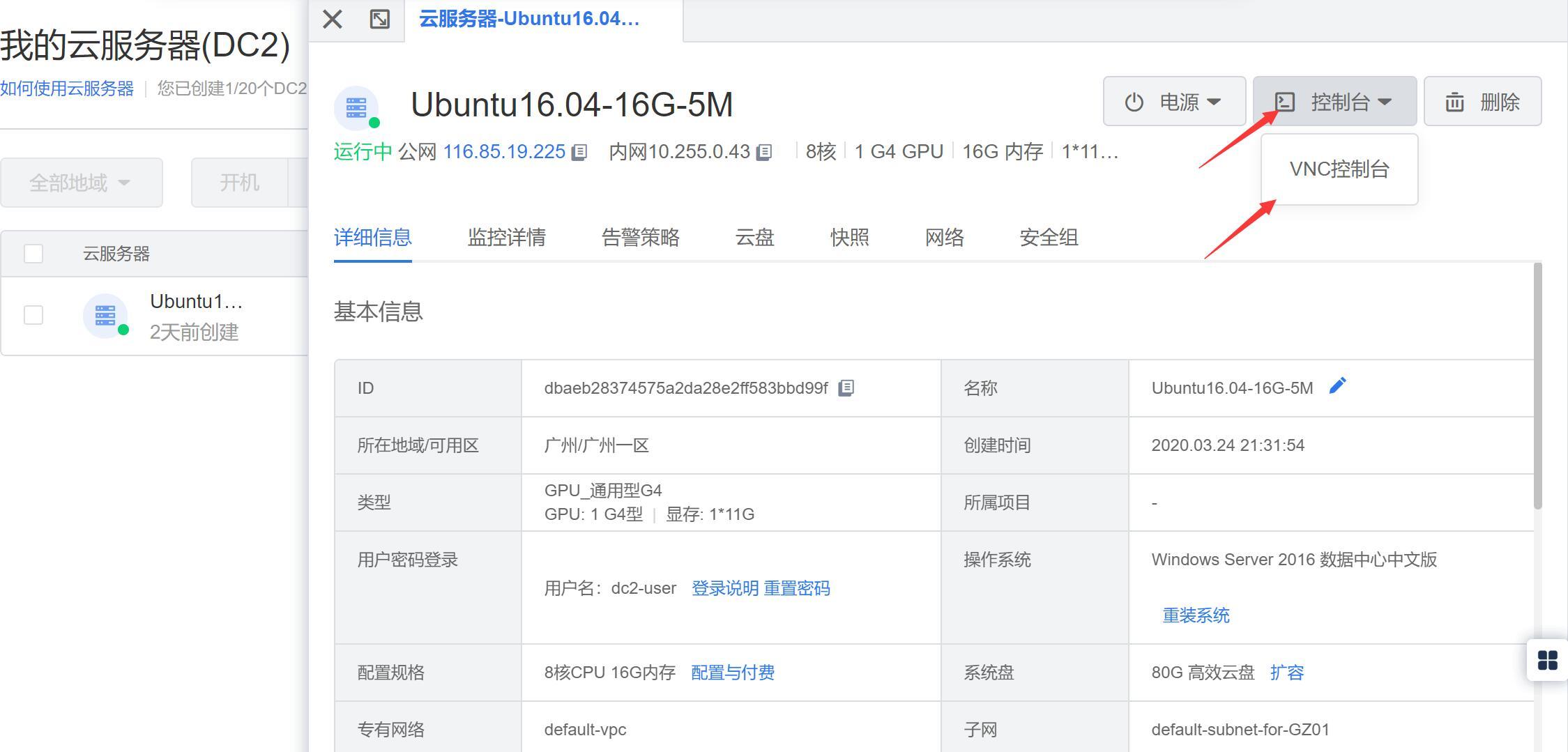Click the server icon beside Ubuntu16.04-16G-5M title
The width and height of the screenshot is (1568, 752).
(x=356, y=108)
